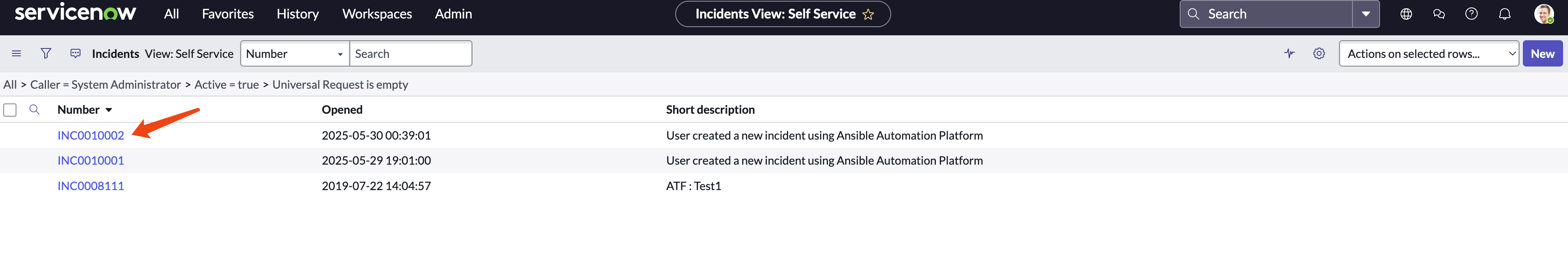Click the globe scope picker icon
The image size is (1568, 280).
(x=1406, y=14)
